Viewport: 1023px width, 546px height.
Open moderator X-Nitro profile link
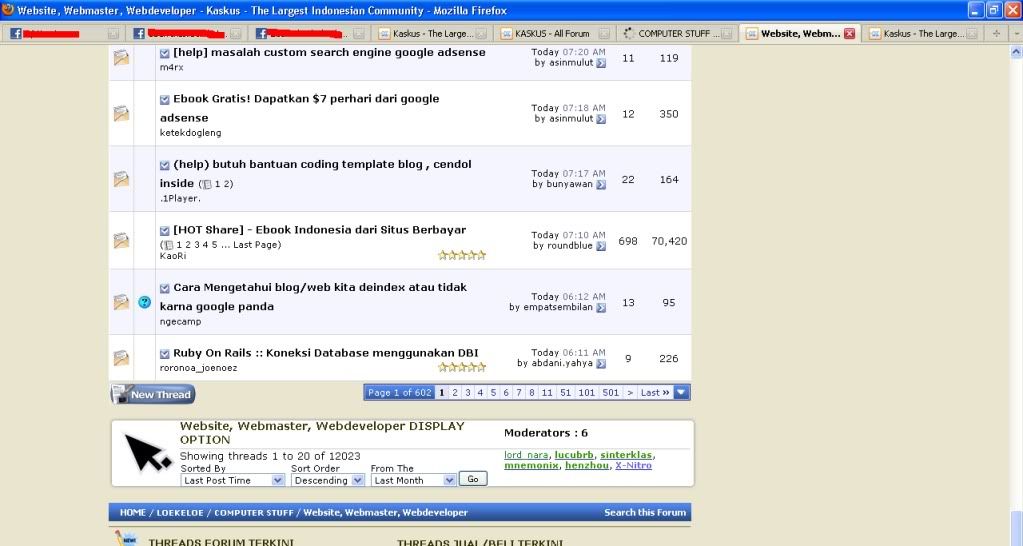point(634,465)
